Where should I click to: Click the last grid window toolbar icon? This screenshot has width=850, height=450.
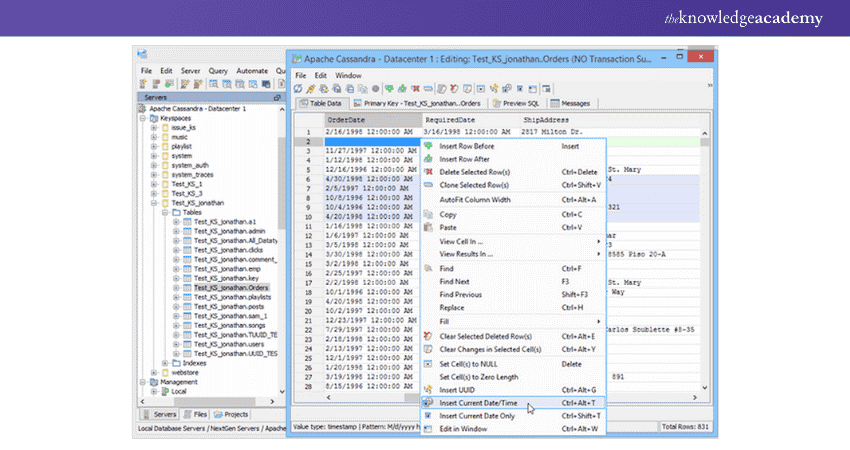pyautogui.click(x=546, y=89)
